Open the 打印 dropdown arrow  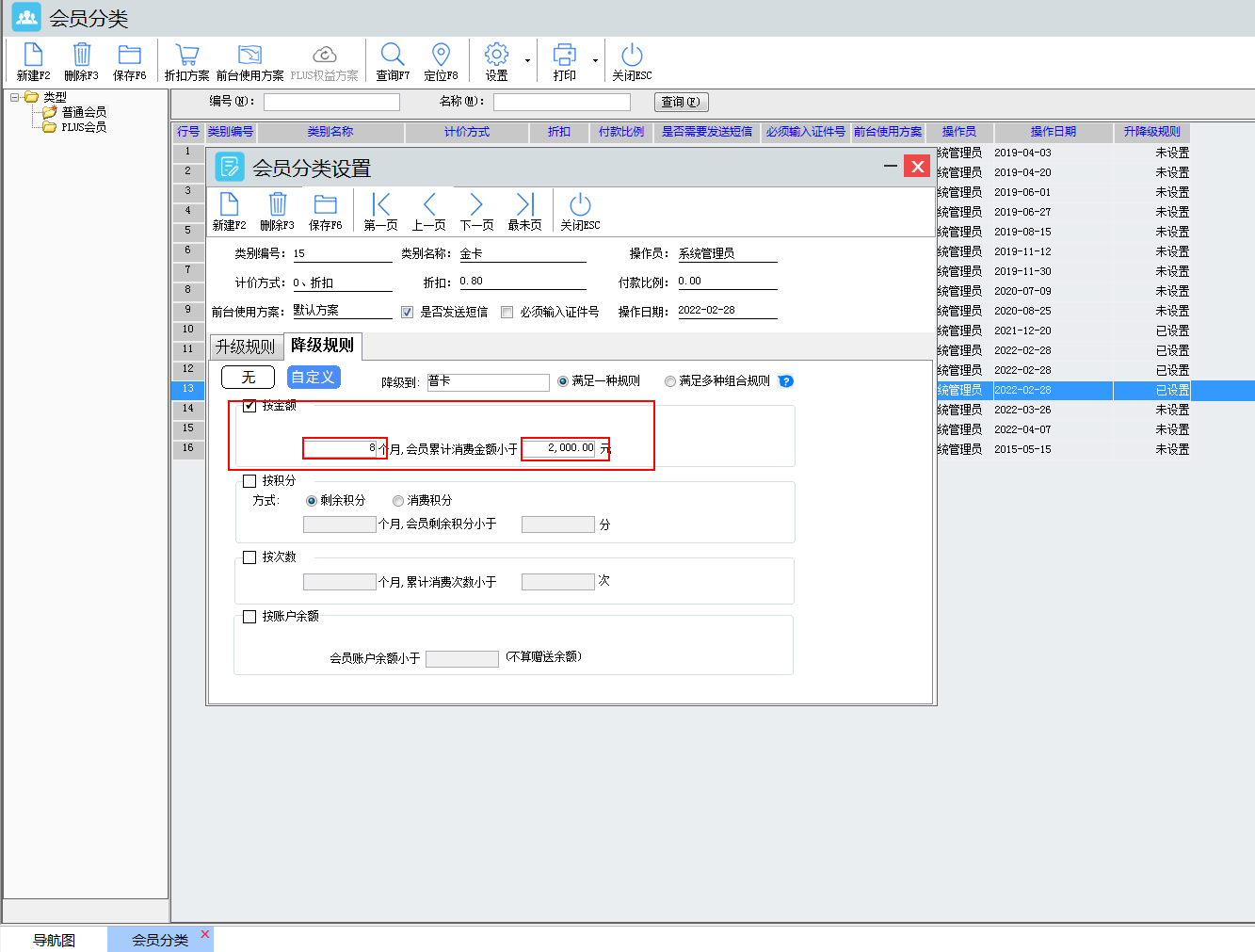click(x=595, y=61)
